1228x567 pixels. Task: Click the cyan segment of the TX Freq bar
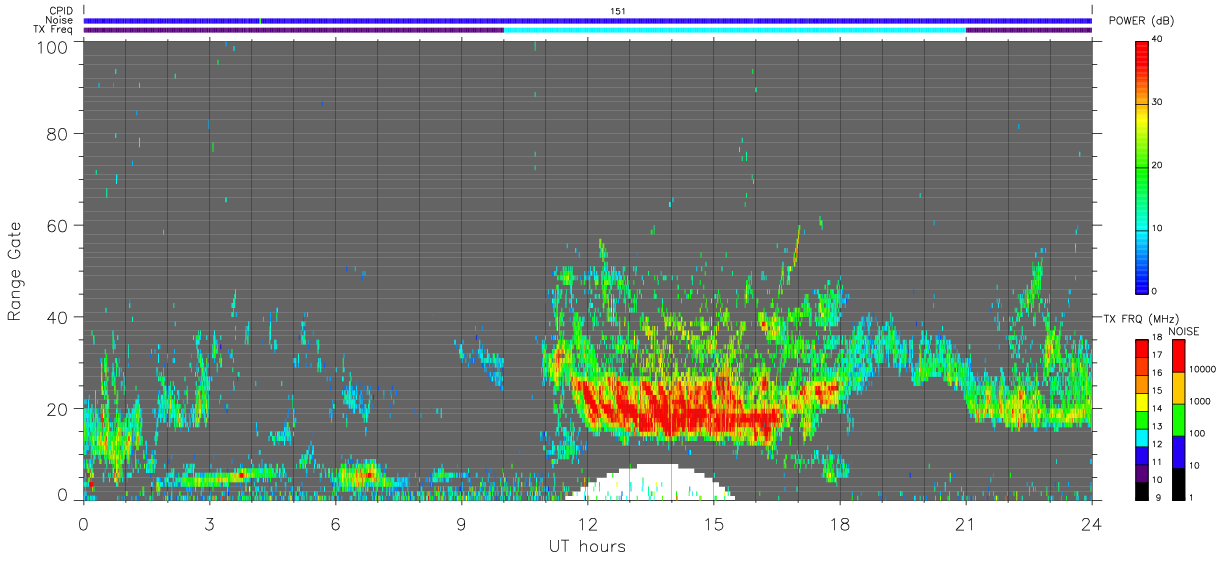735,30
